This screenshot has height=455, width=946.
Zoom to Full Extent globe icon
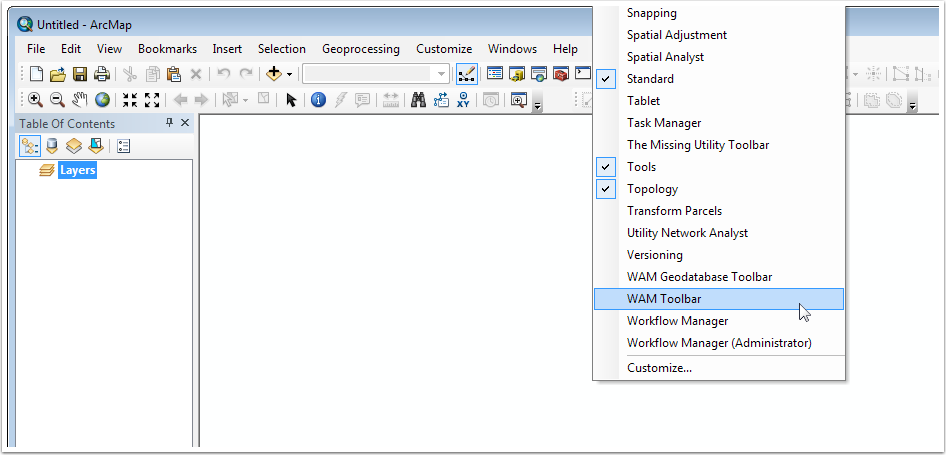coord(102,100)
